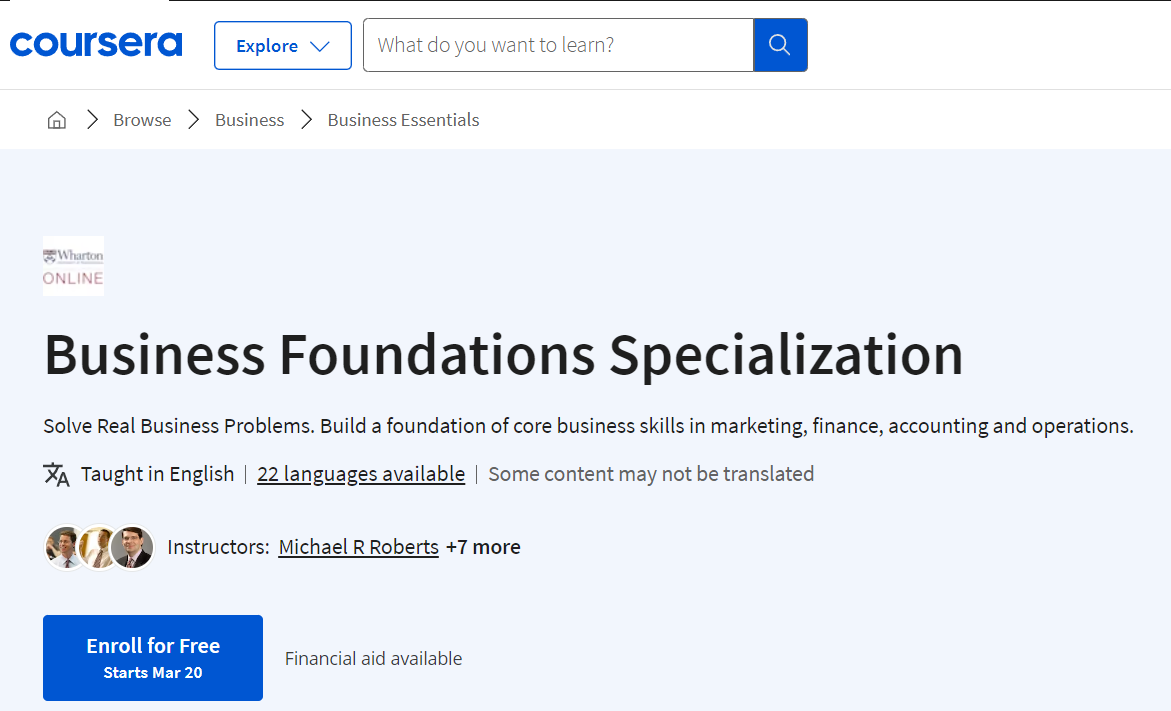The height and width of the screenshot is (711, 1171).
Task: Click the translation language icon
Action: [x=56, y=474]
